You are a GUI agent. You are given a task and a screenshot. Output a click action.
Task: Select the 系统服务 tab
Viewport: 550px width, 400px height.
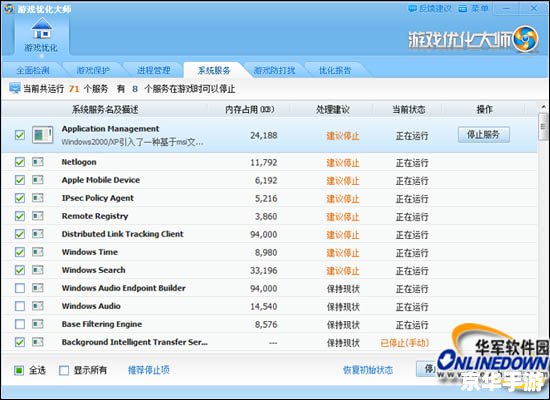pos(214,70)
